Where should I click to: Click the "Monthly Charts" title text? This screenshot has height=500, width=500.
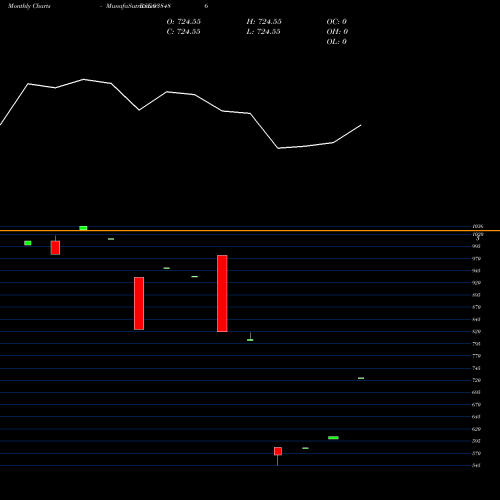(29, 6)
